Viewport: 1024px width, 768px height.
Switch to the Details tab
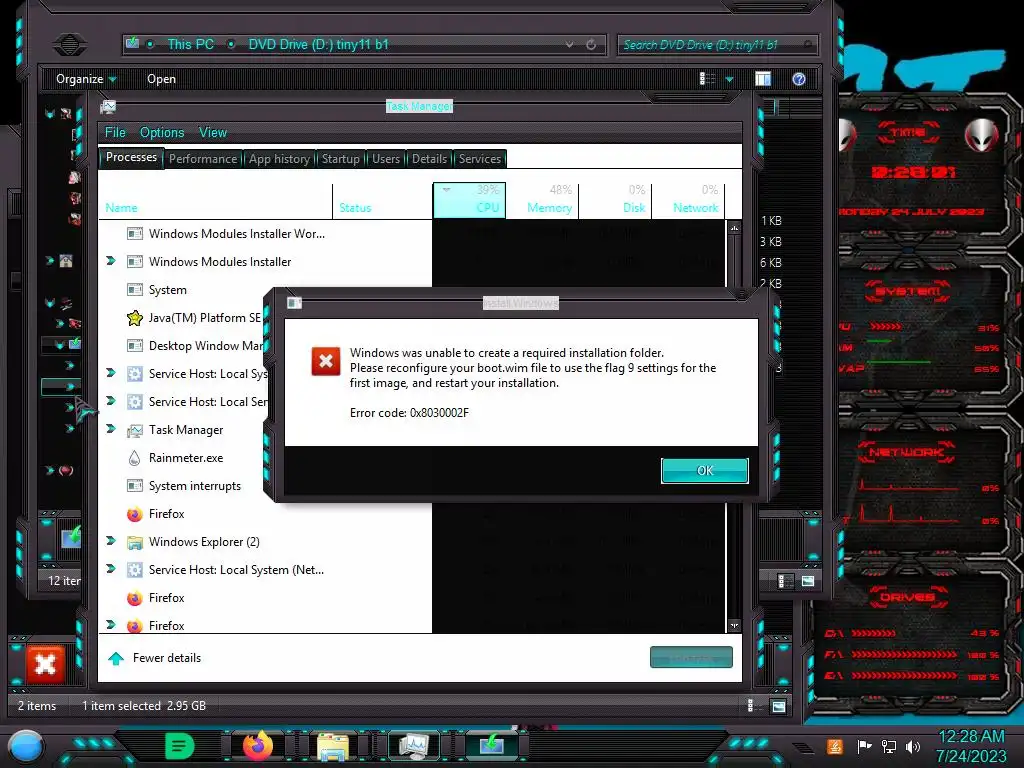[429, 159]
